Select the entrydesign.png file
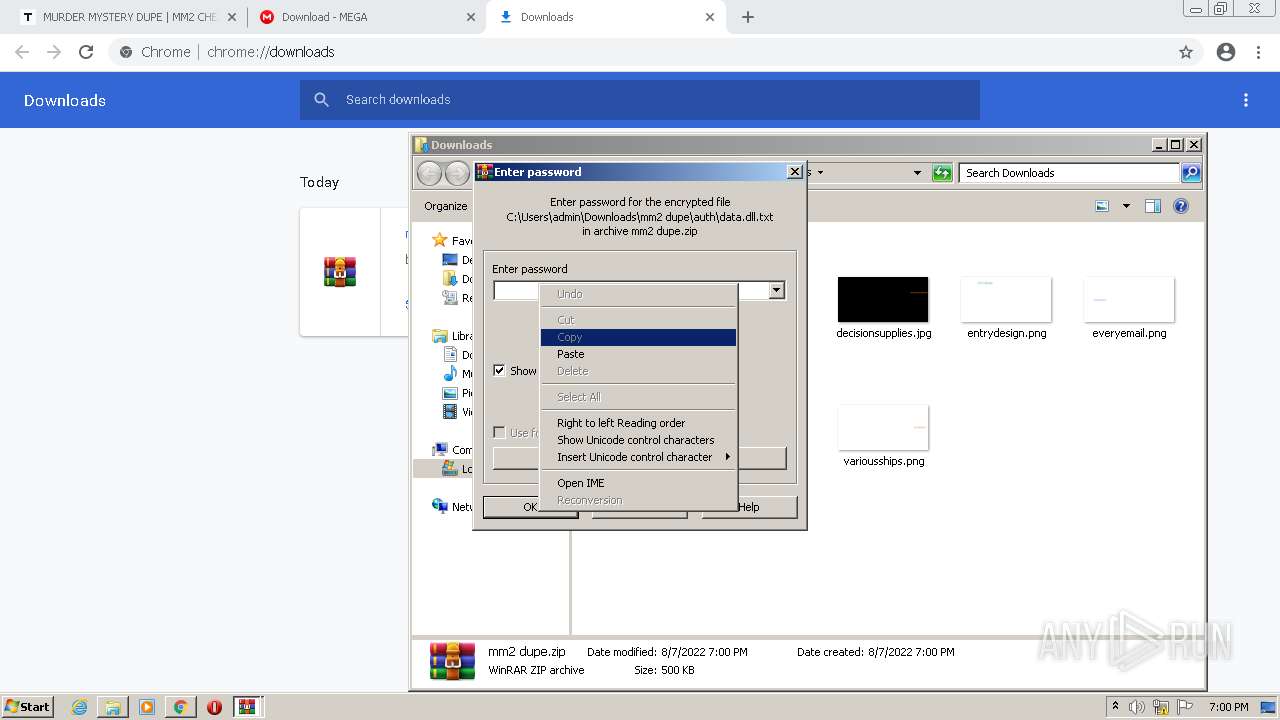Viewport: 1280px width, 720px height. [x=1006, y=308]
